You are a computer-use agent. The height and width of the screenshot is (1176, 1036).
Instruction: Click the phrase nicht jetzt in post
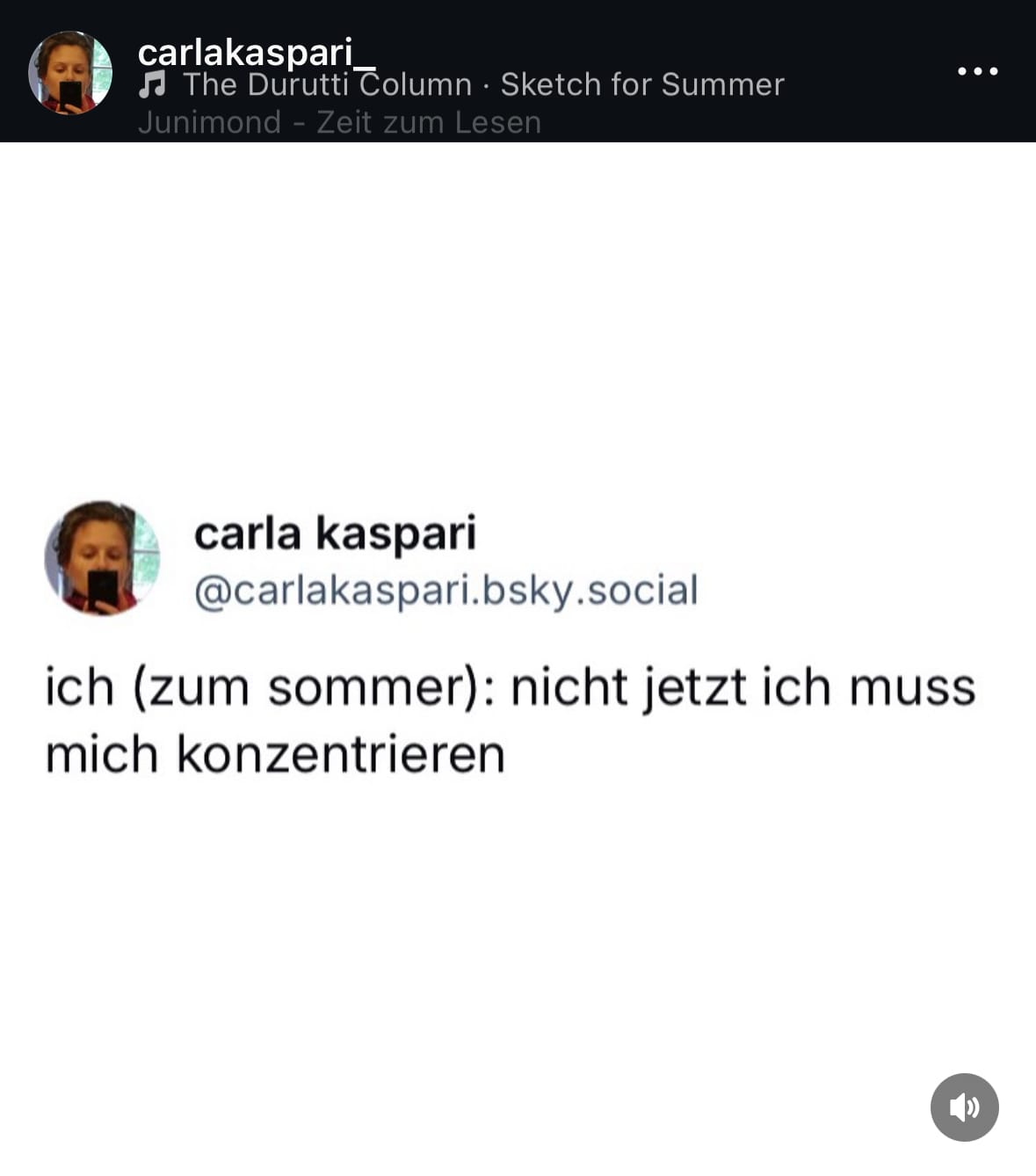(x=628, y=687)
